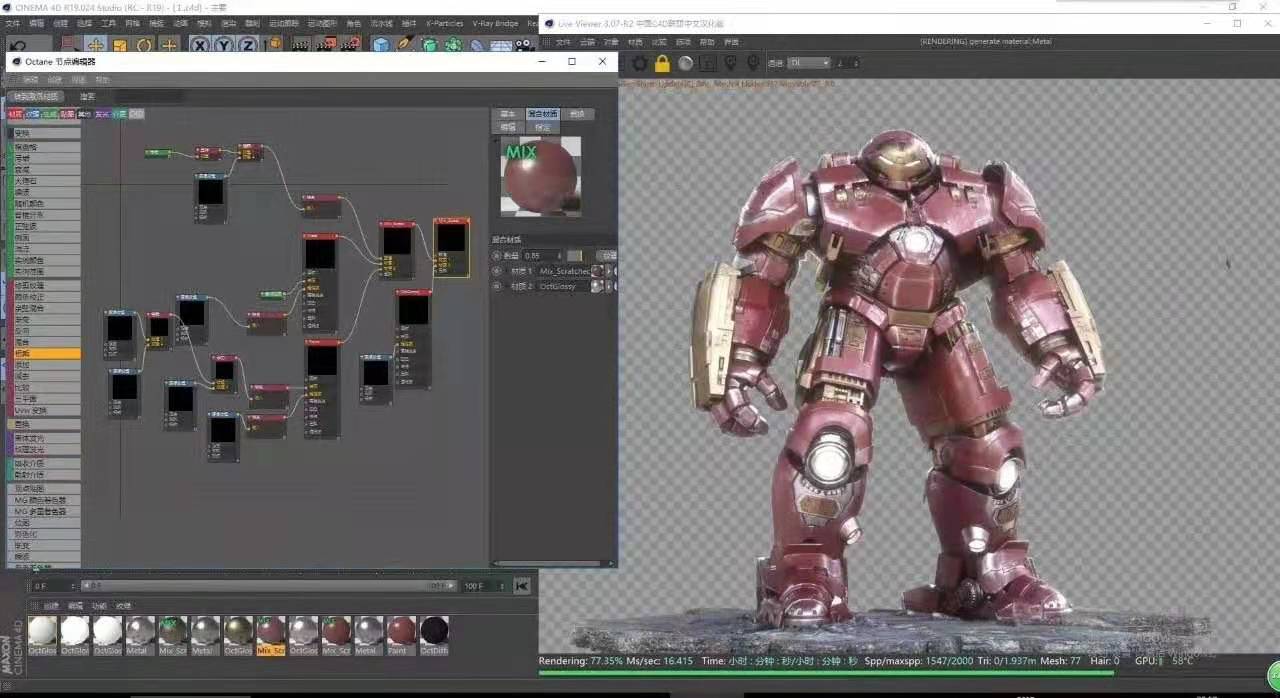Open 材质 menu in Live Viewer
The image size is (1280, 698).
635,42
